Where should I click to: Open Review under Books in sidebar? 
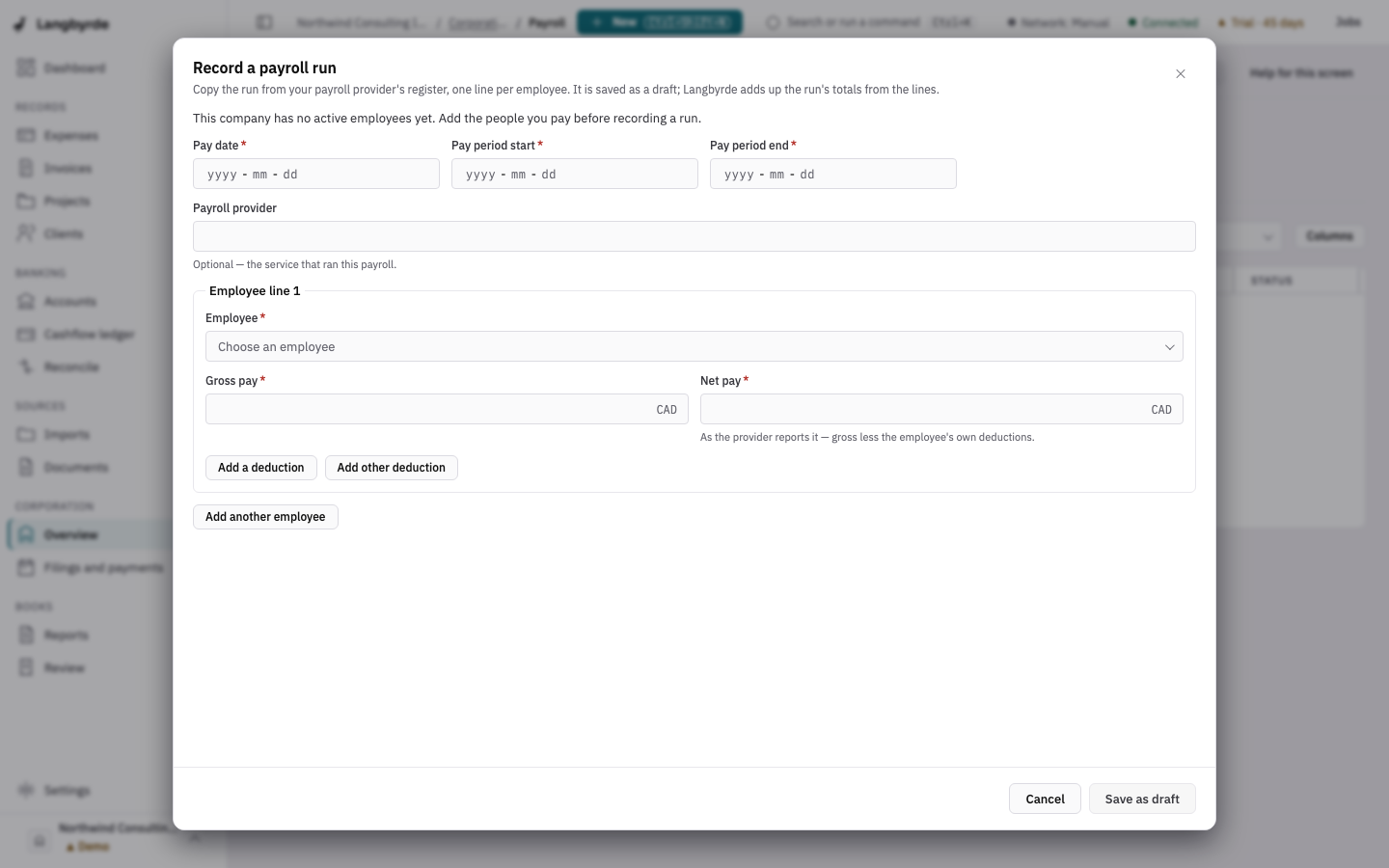tap(89, 668)
